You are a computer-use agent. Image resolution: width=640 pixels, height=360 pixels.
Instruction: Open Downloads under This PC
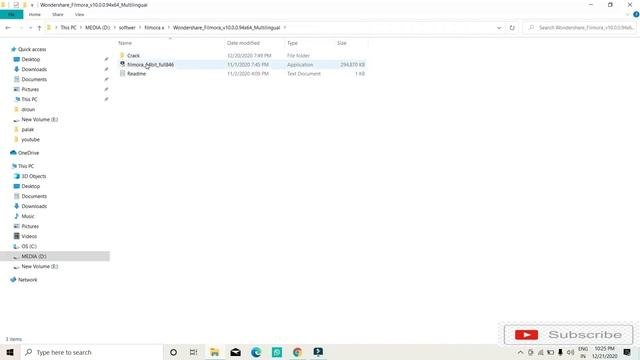point(34,207)
